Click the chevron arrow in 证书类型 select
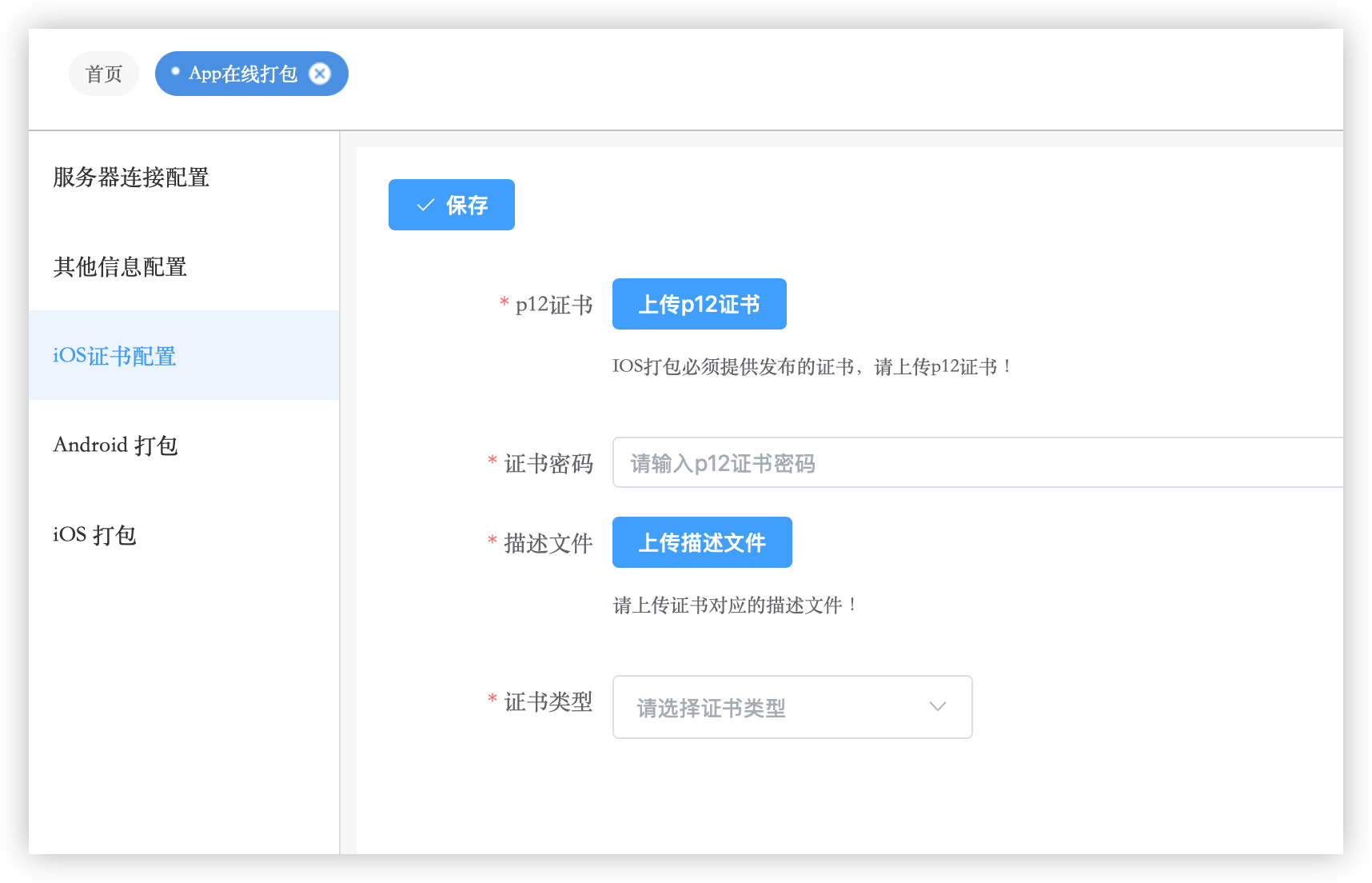1372x883 pixels. click(x=937, y=707)
